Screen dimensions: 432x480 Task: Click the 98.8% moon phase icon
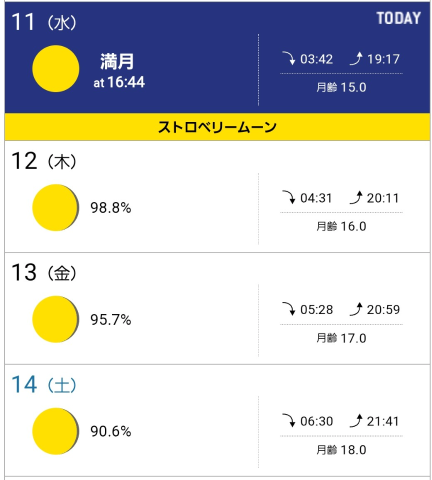[56, 208]
